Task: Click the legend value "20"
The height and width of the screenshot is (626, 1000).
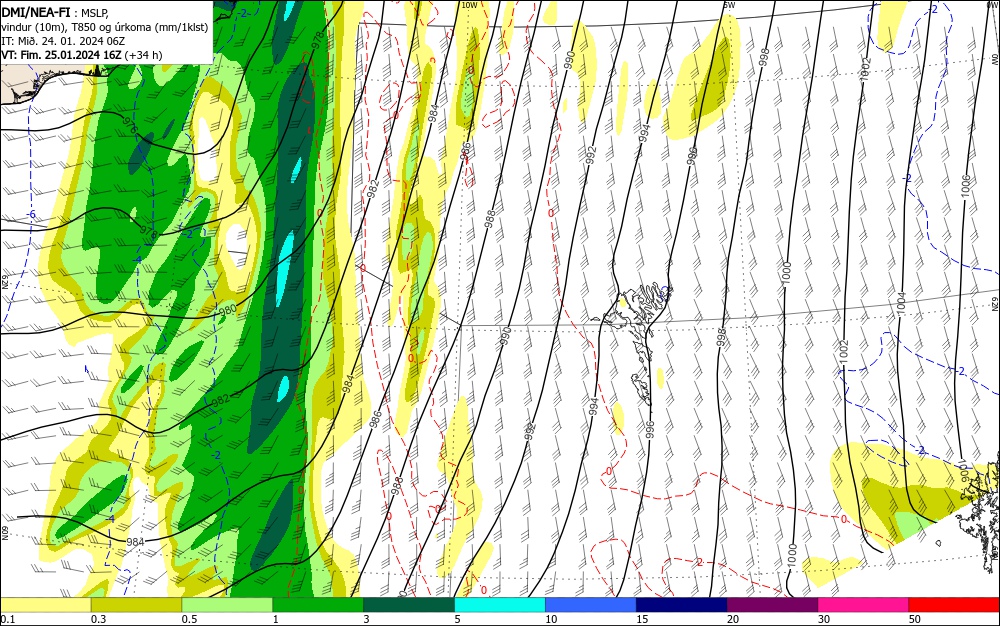Action: click(x=733, y=619)
